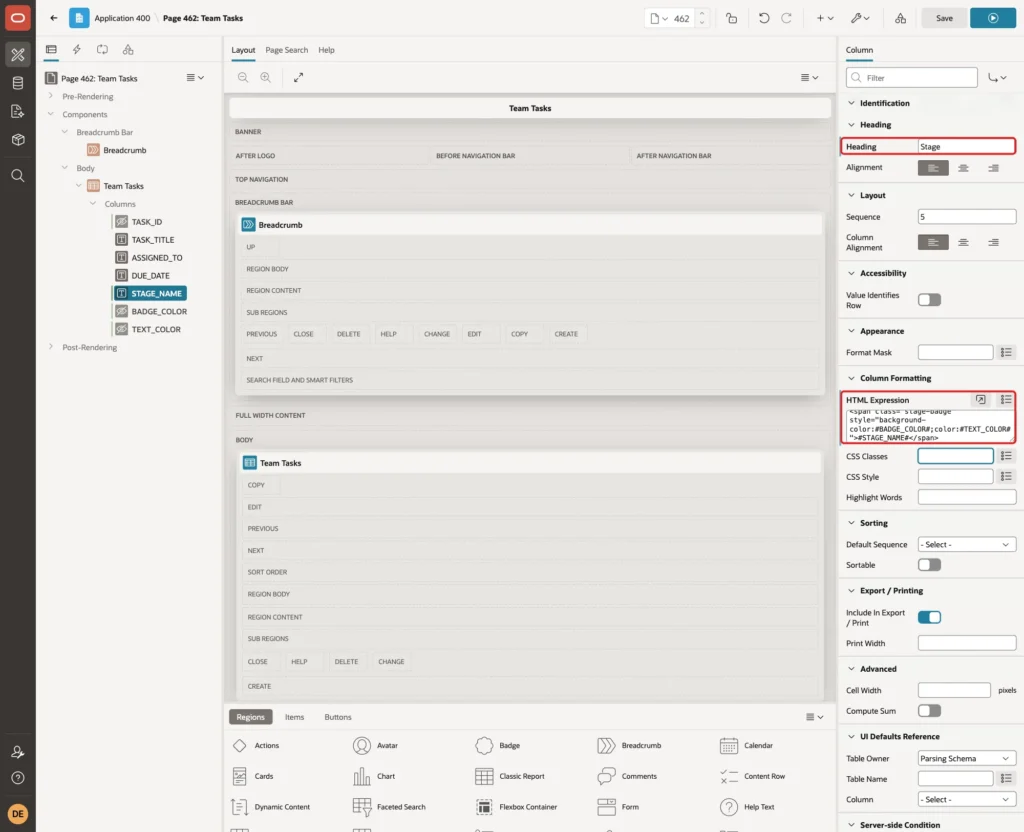The width and height of the screenshot is (1024, 832).
Task: Collapse the Column Formatting section
Action: click(x=851, y=378)
